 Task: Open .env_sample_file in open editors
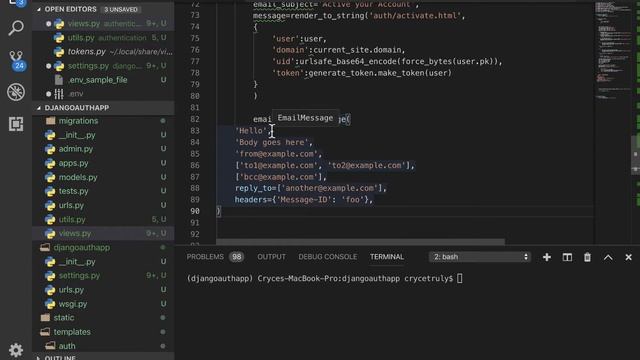[x=104, y=80]
